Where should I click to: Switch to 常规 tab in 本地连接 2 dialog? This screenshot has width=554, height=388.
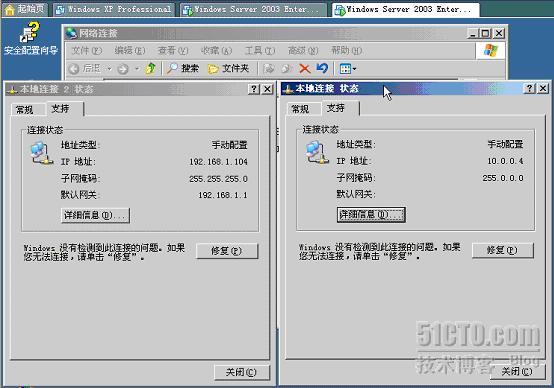coord(25,110)
